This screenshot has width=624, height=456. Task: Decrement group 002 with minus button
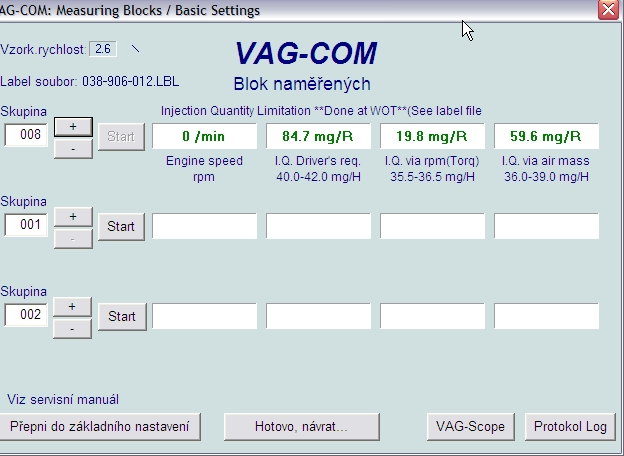point(72,328)
